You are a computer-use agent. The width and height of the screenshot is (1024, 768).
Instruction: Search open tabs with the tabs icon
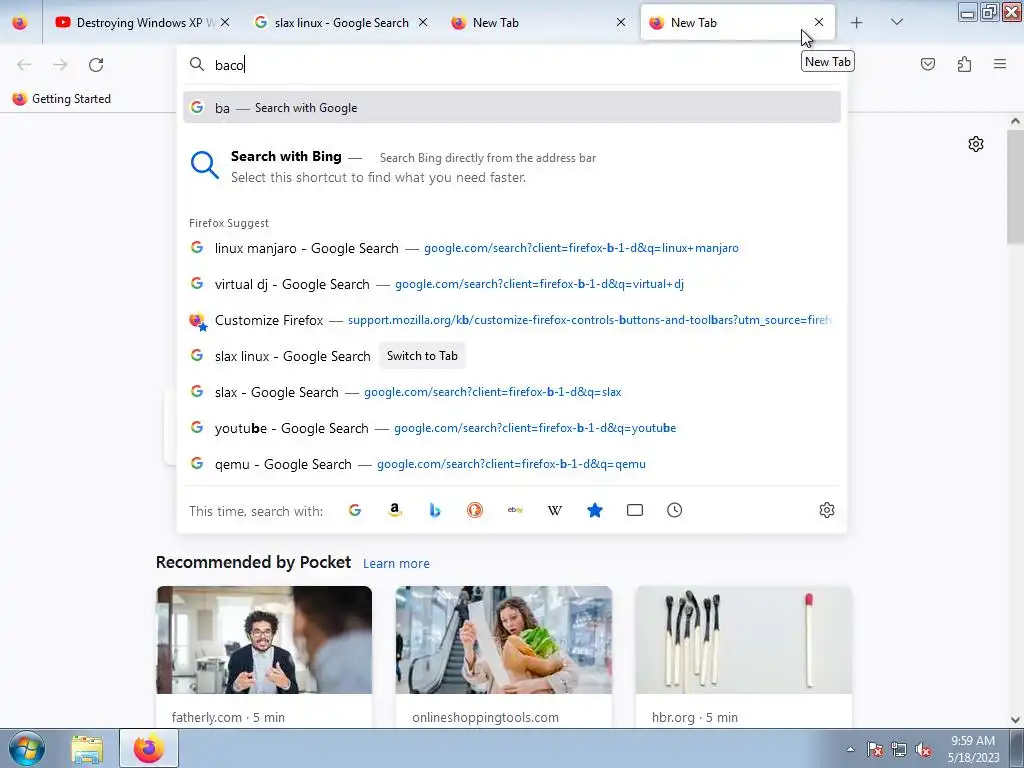(x=635, y=510)
